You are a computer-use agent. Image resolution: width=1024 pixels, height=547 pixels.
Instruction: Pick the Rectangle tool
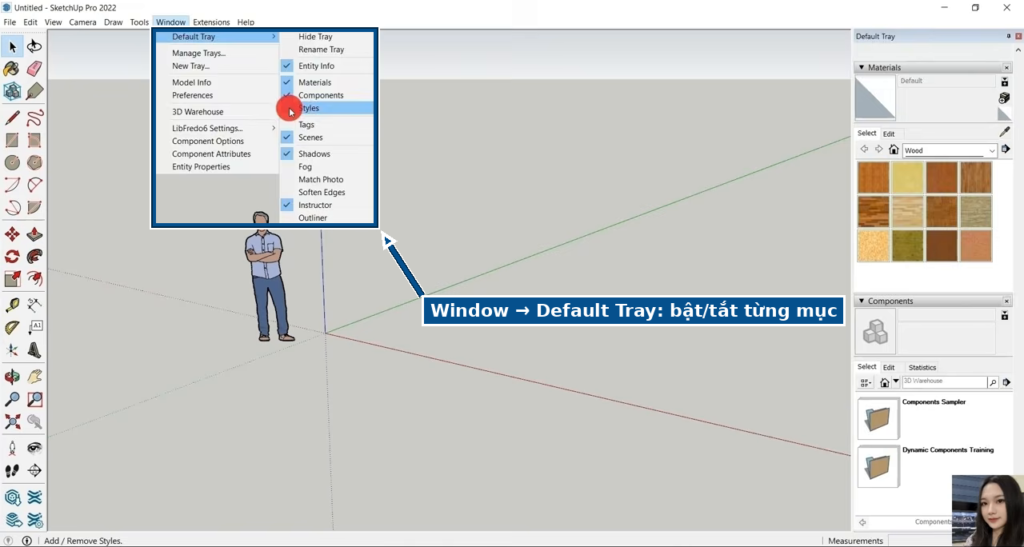coord(12,140)
